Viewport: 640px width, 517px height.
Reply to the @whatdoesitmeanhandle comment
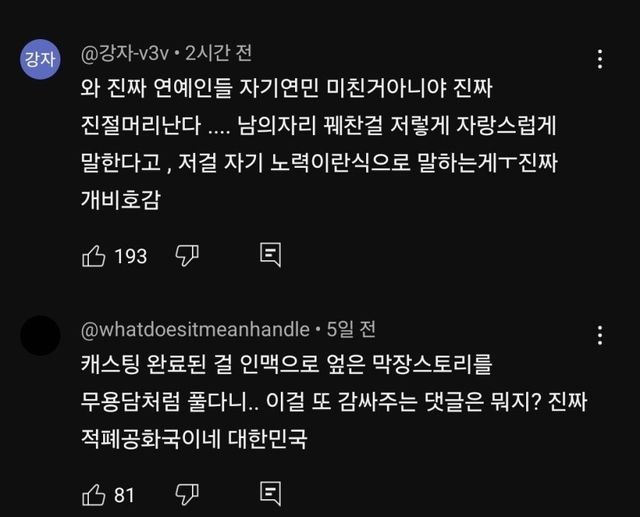269,493
